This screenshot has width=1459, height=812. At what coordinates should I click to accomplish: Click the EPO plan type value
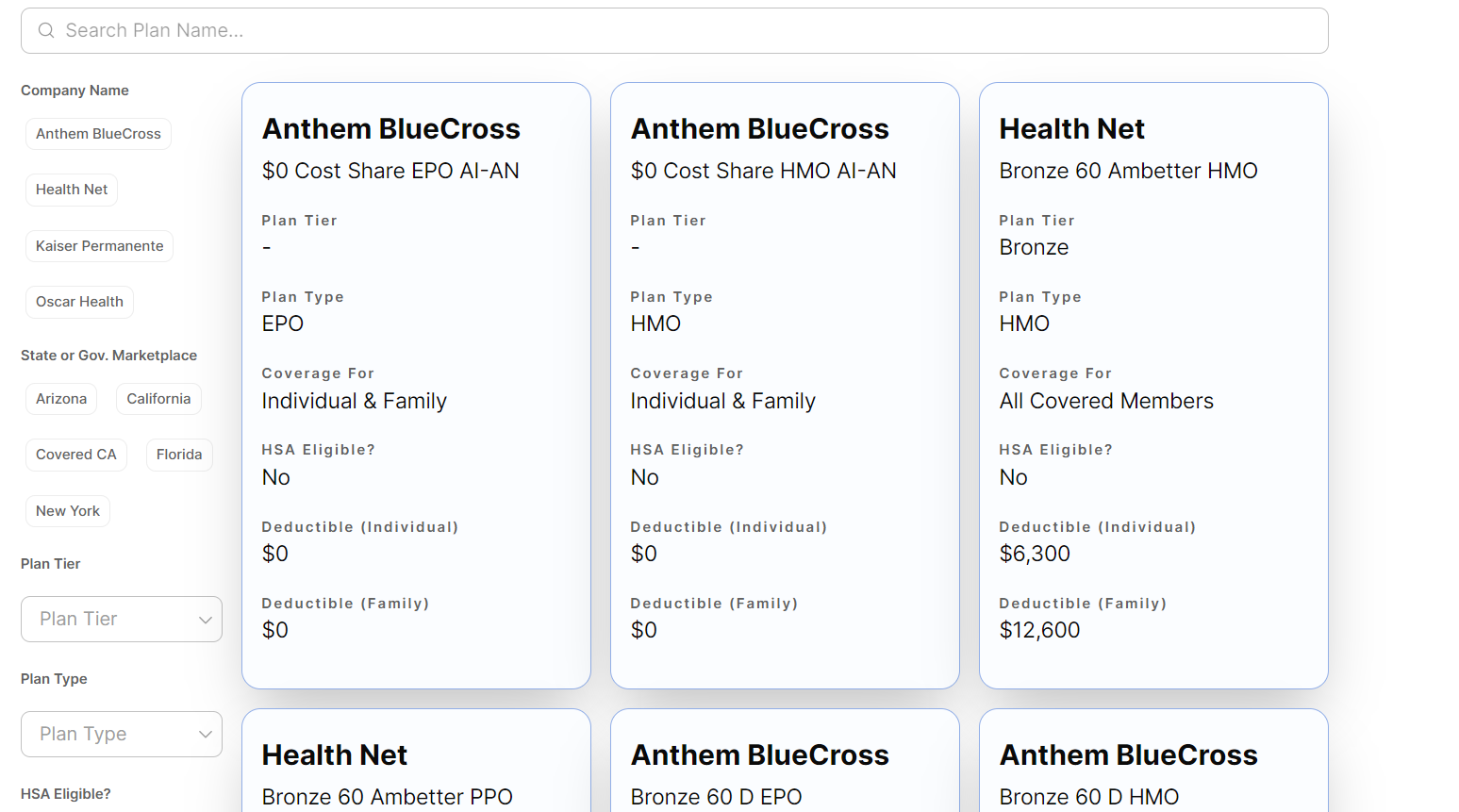[282, 323]
